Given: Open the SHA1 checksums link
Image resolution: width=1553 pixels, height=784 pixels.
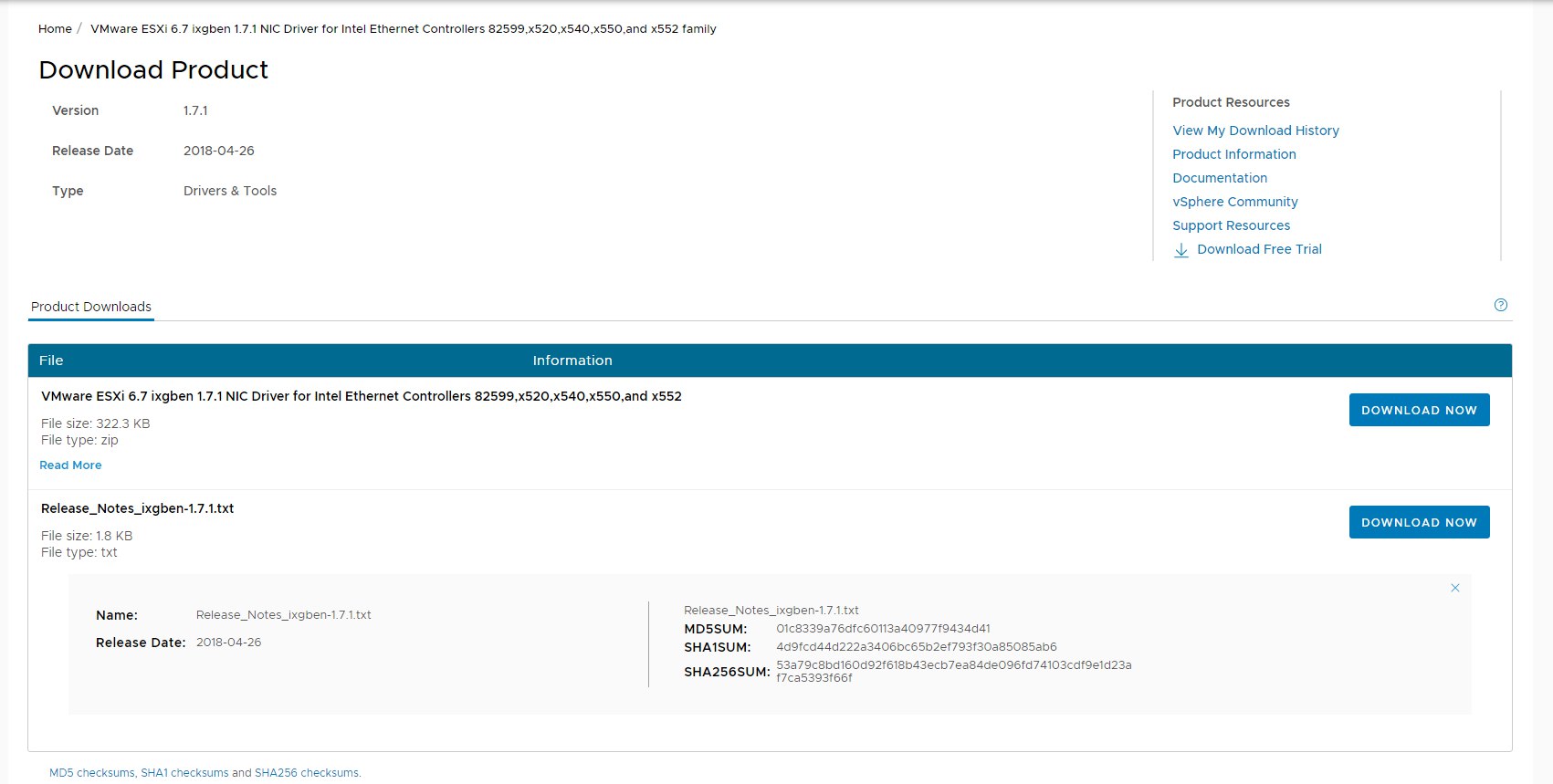Looking at the screenshot, I should click(184, 773).
